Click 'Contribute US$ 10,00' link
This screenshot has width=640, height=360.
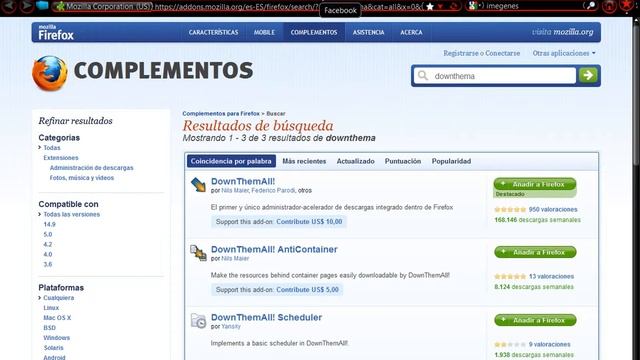point(309,222)
